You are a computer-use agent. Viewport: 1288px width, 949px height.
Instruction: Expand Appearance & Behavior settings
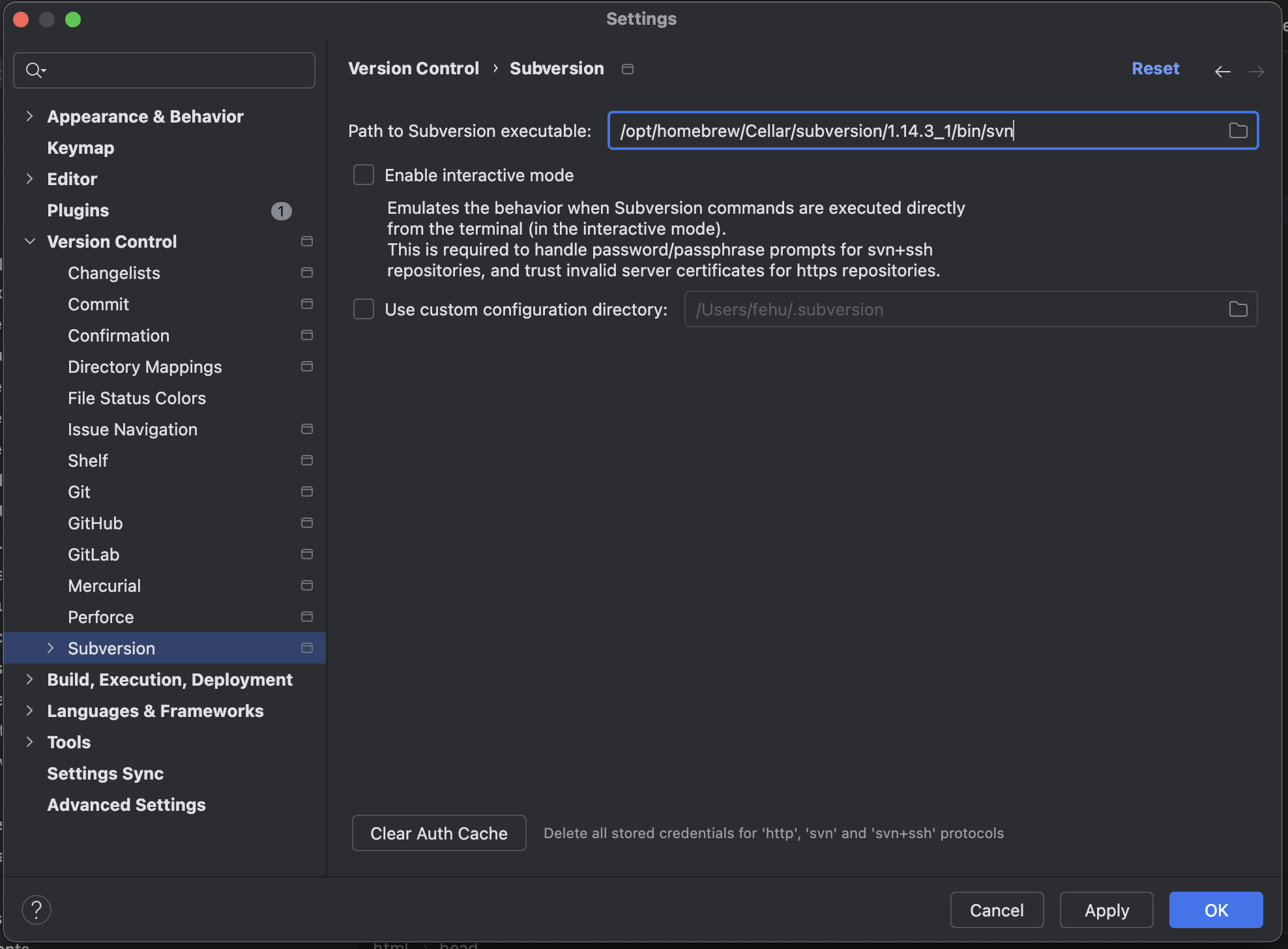point(30,116)
